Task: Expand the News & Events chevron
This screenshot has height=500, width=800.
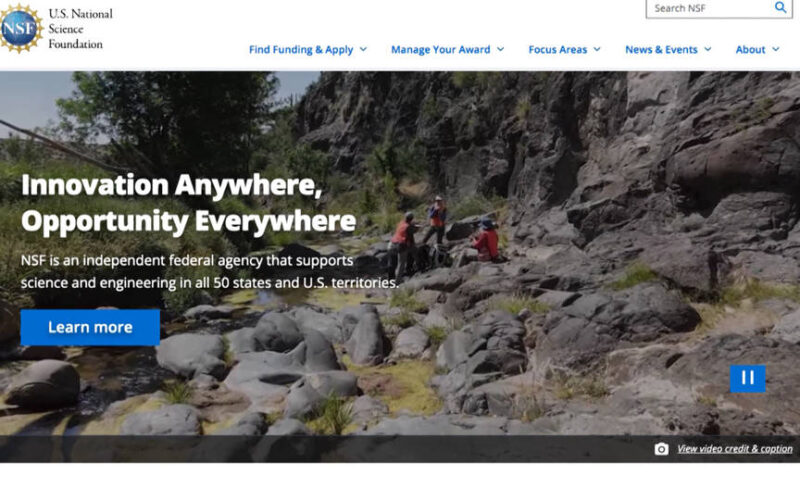Action: pos(708,49)
